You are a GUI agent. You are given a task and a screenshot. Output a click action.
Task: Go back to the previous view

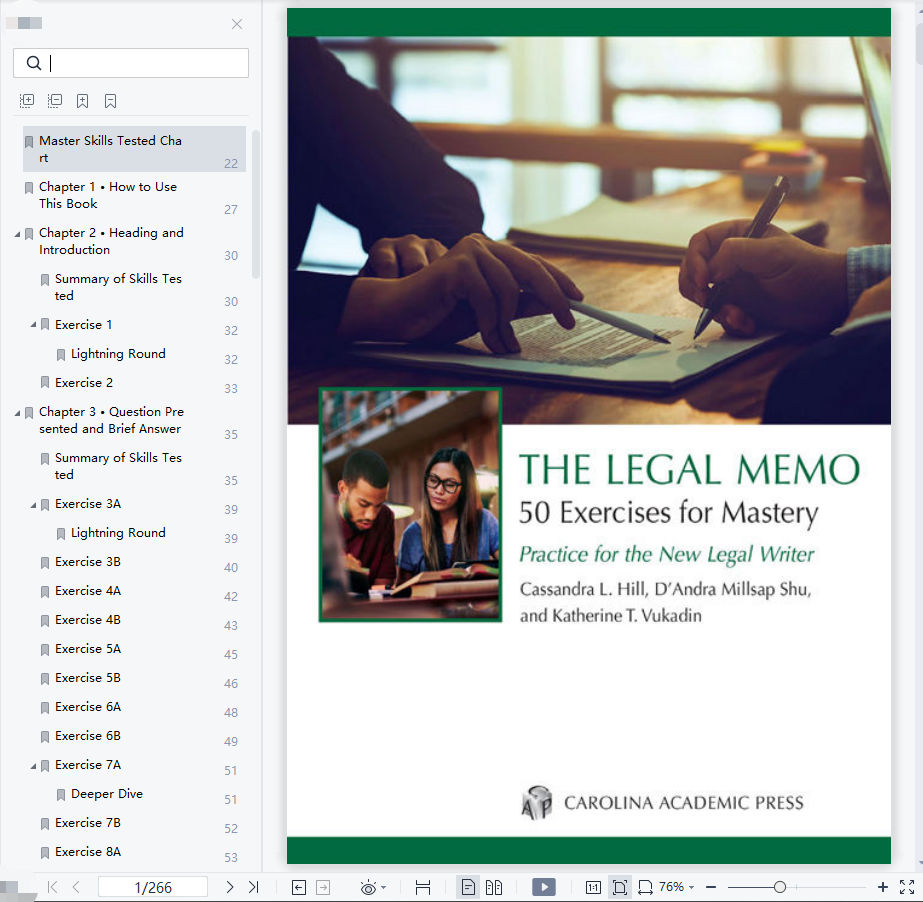pyautogui.click(x=299, y=887)
